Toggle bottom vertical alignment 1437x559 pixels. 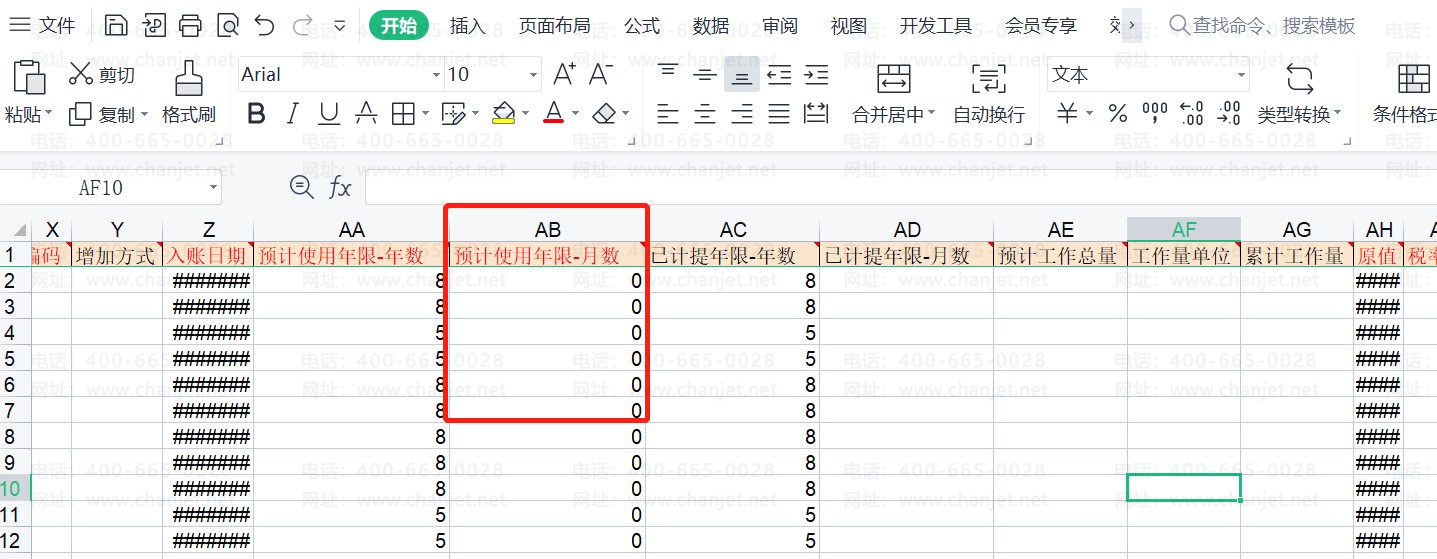pyautogui.click(x=742, y=75)
